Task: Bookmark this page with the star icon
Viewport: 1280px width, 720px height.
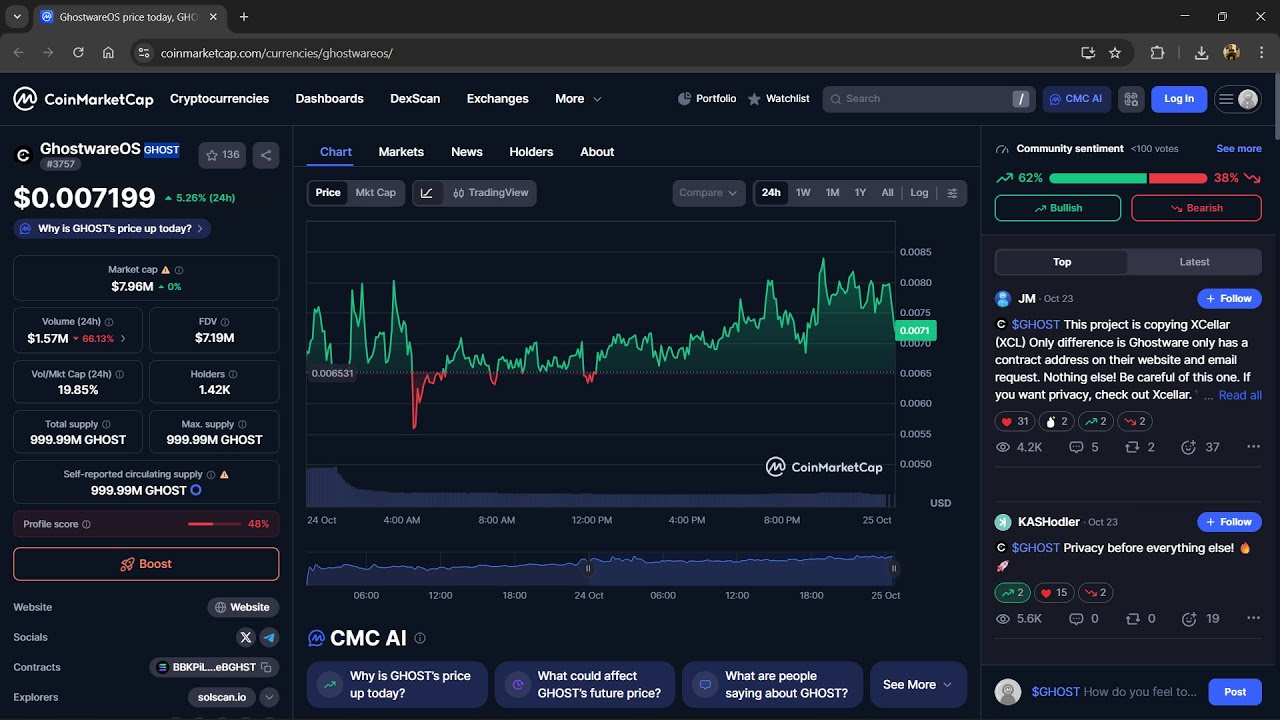Action: click(1115, 53)
